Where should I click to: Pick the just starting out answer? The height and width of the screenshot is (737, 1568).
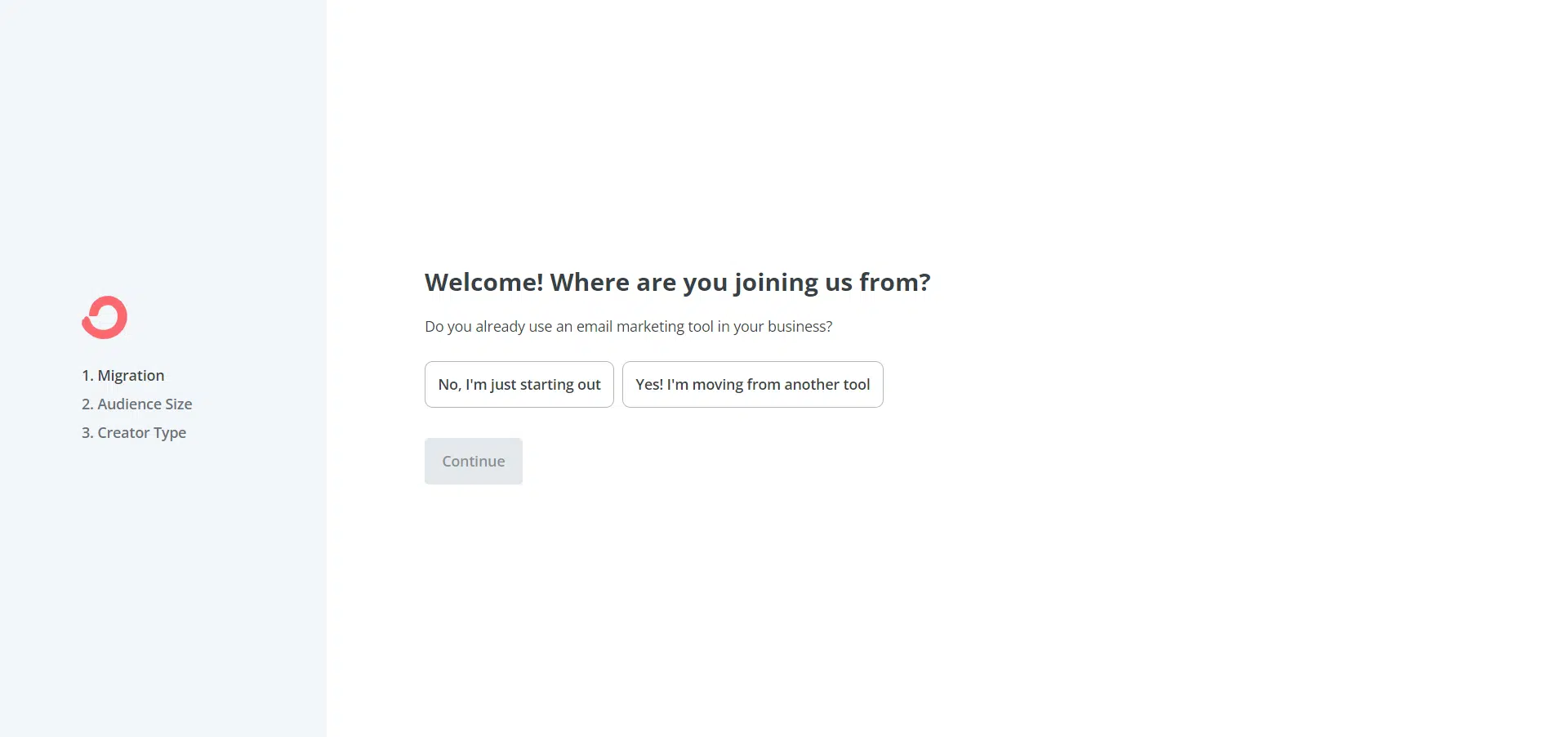click(519, 384)
